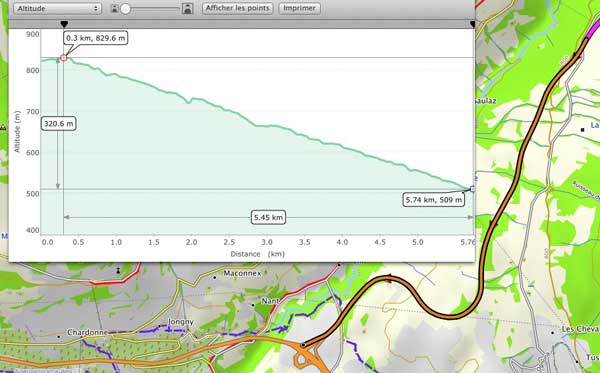
Task: Select the red start point marker on the elevation curve
Action: point(64,58)
